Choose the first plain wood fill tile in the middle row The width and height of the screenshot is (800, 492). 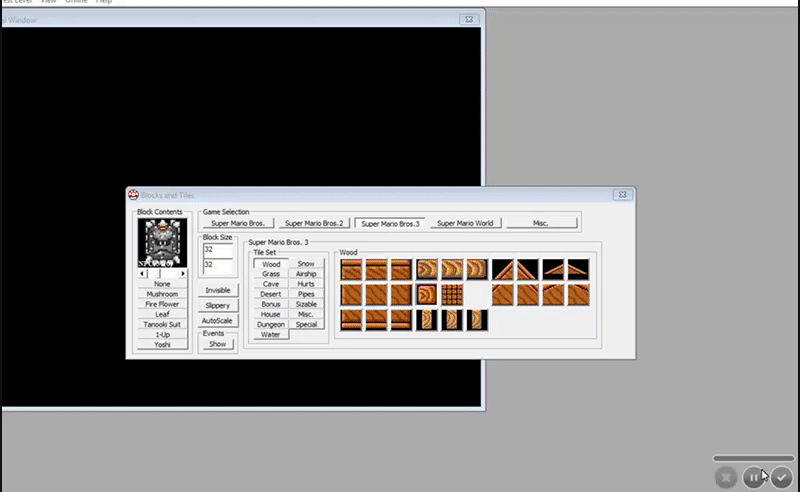351,294
